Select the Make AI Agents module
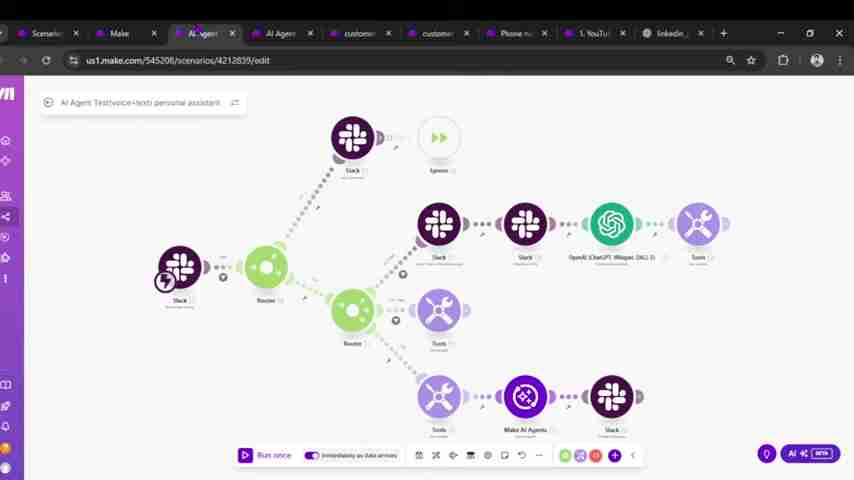Image resolution: width=854 pixels, height=480 pixels. 525,397
